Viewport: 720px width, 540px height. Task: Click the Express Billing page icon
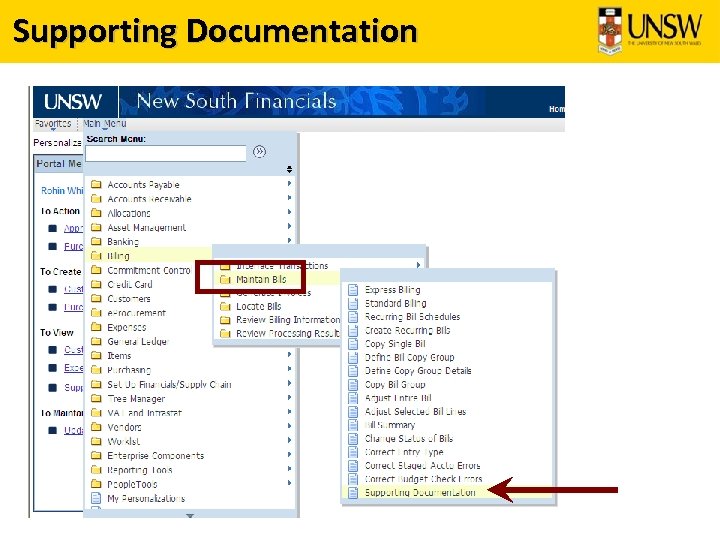353,290
